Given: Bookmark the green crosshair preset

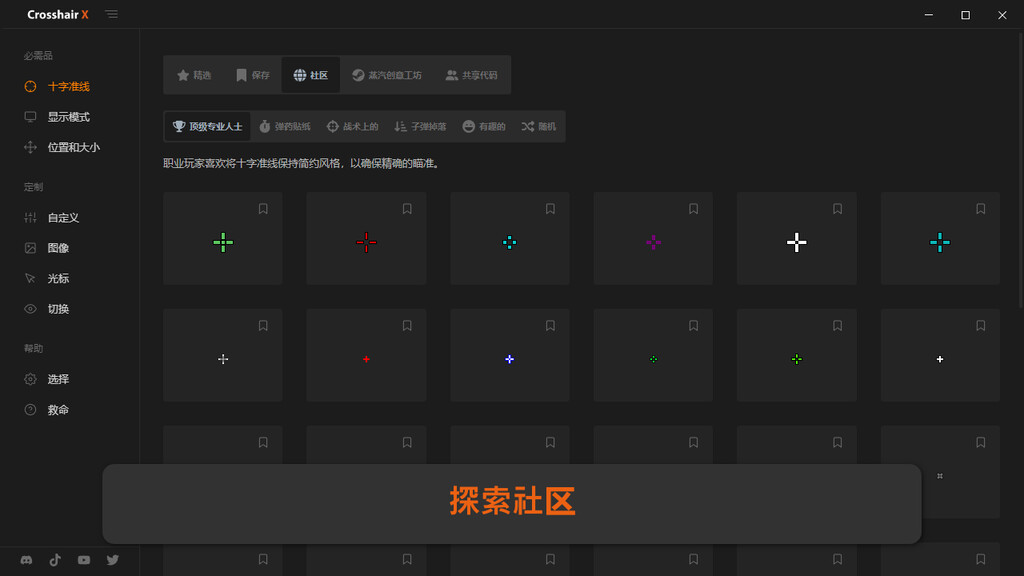Looking at the screenshot, I should coord(264,209).
